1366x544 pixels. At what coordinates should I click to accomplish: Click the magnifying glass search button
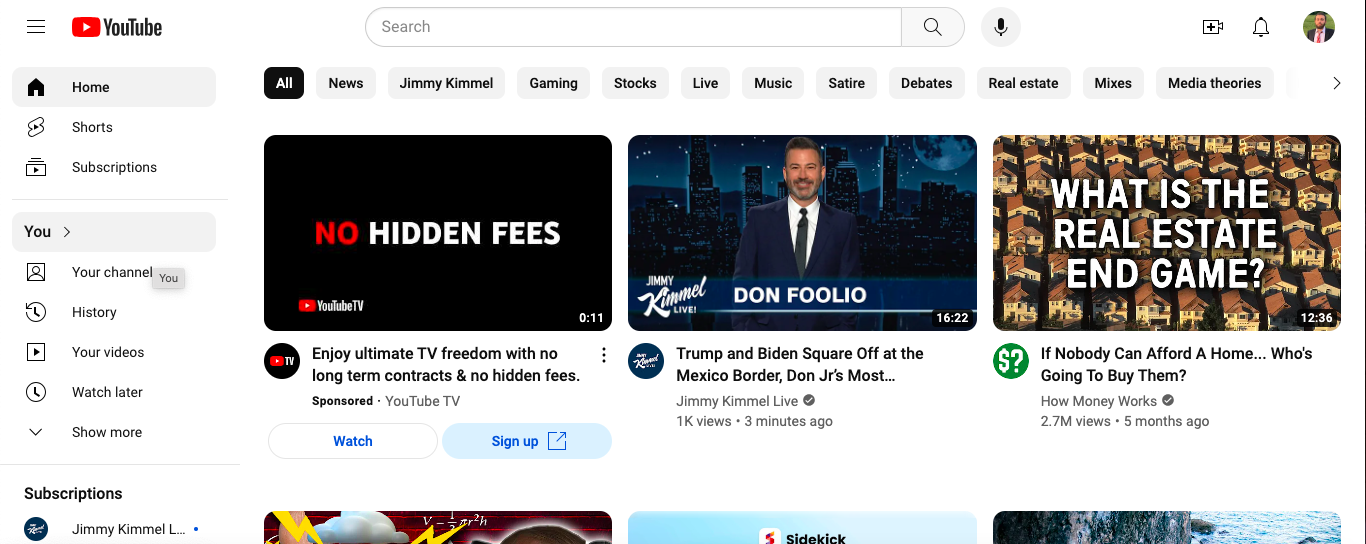pyautogui.click(x=932, y=27)
